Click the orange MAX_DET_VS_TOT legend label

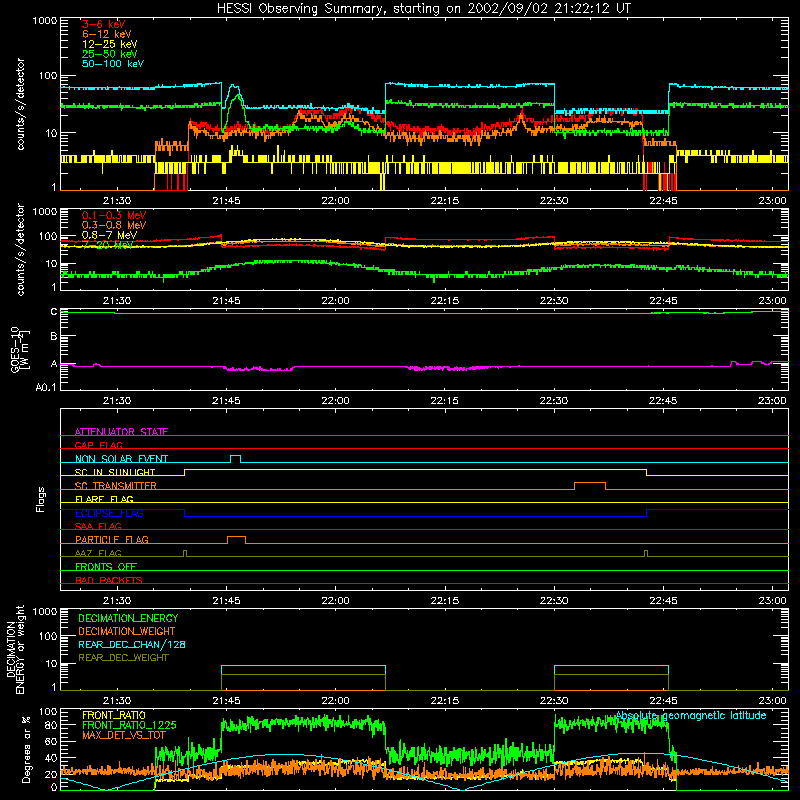pyautogui.click(x=123, y=735)
